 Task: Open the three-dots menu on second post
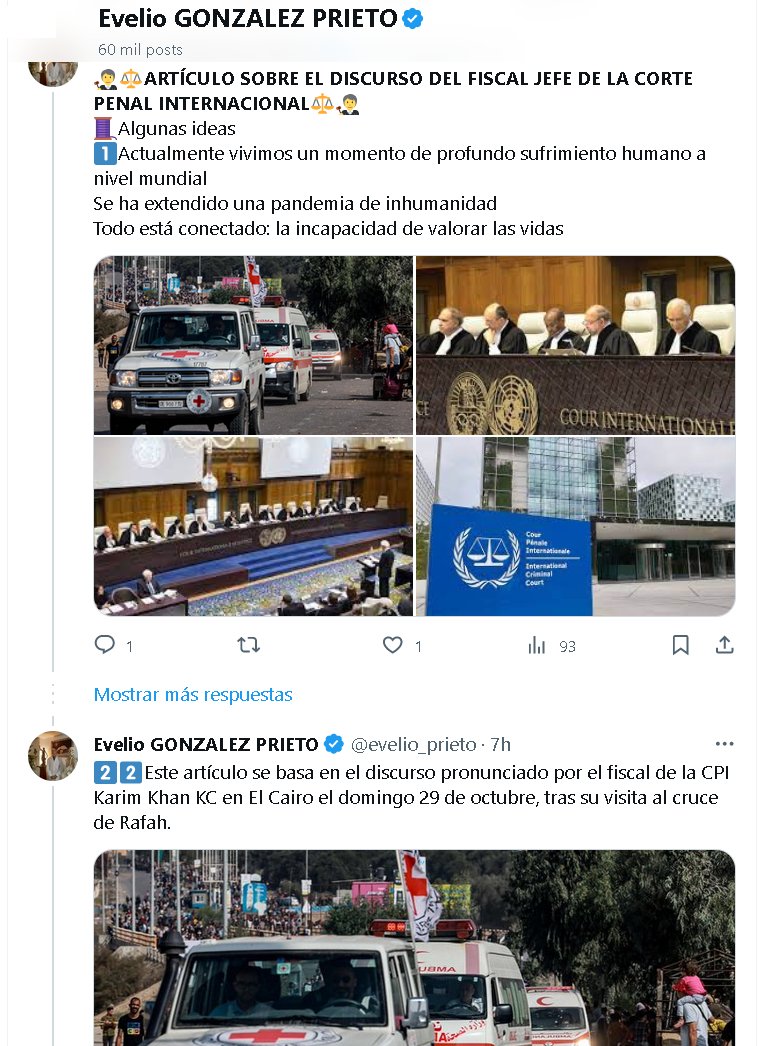click(x=724, y=743)
